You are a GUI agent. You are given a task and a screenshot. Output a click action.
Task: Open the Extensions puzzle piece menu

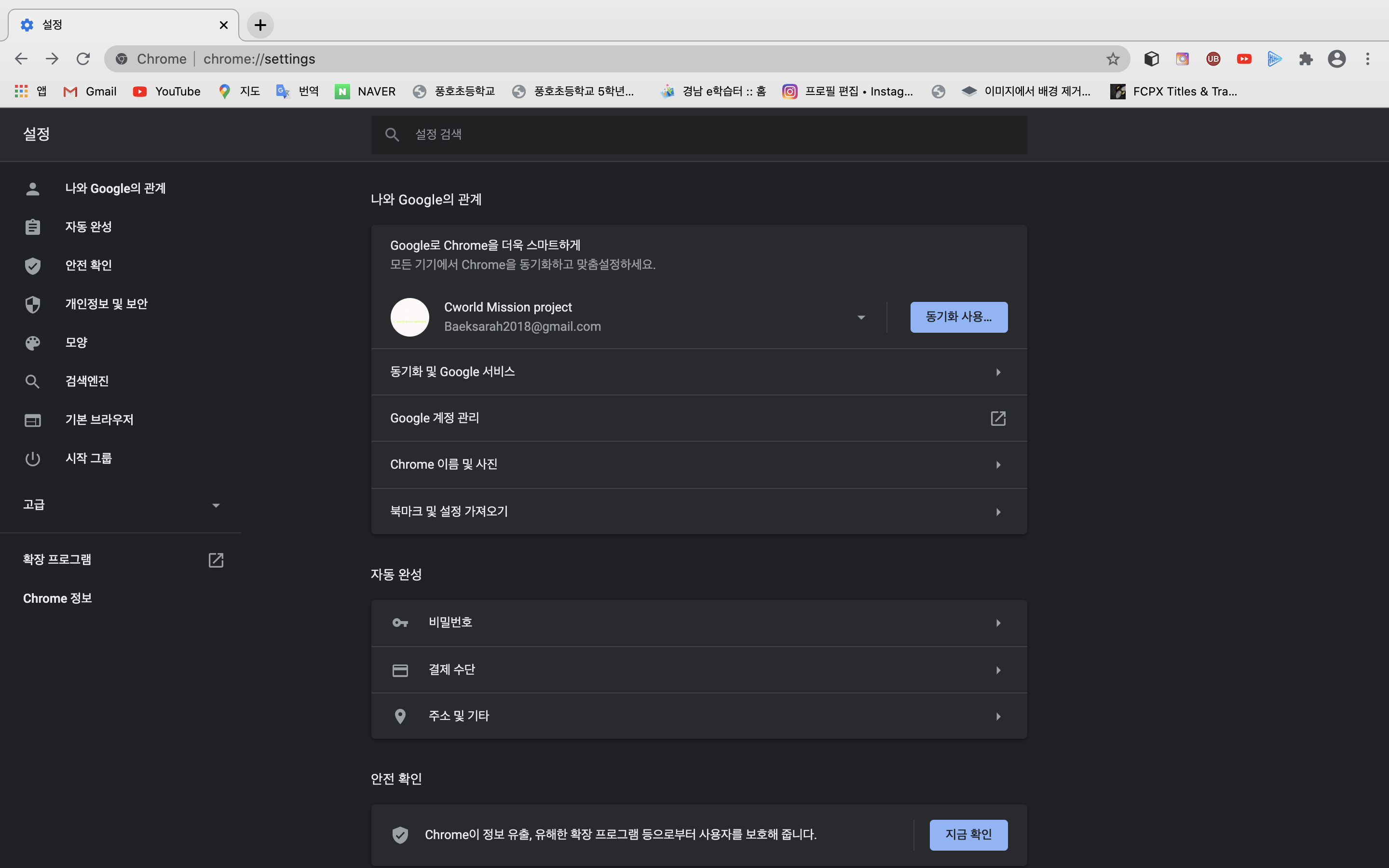coord(1306,58)
